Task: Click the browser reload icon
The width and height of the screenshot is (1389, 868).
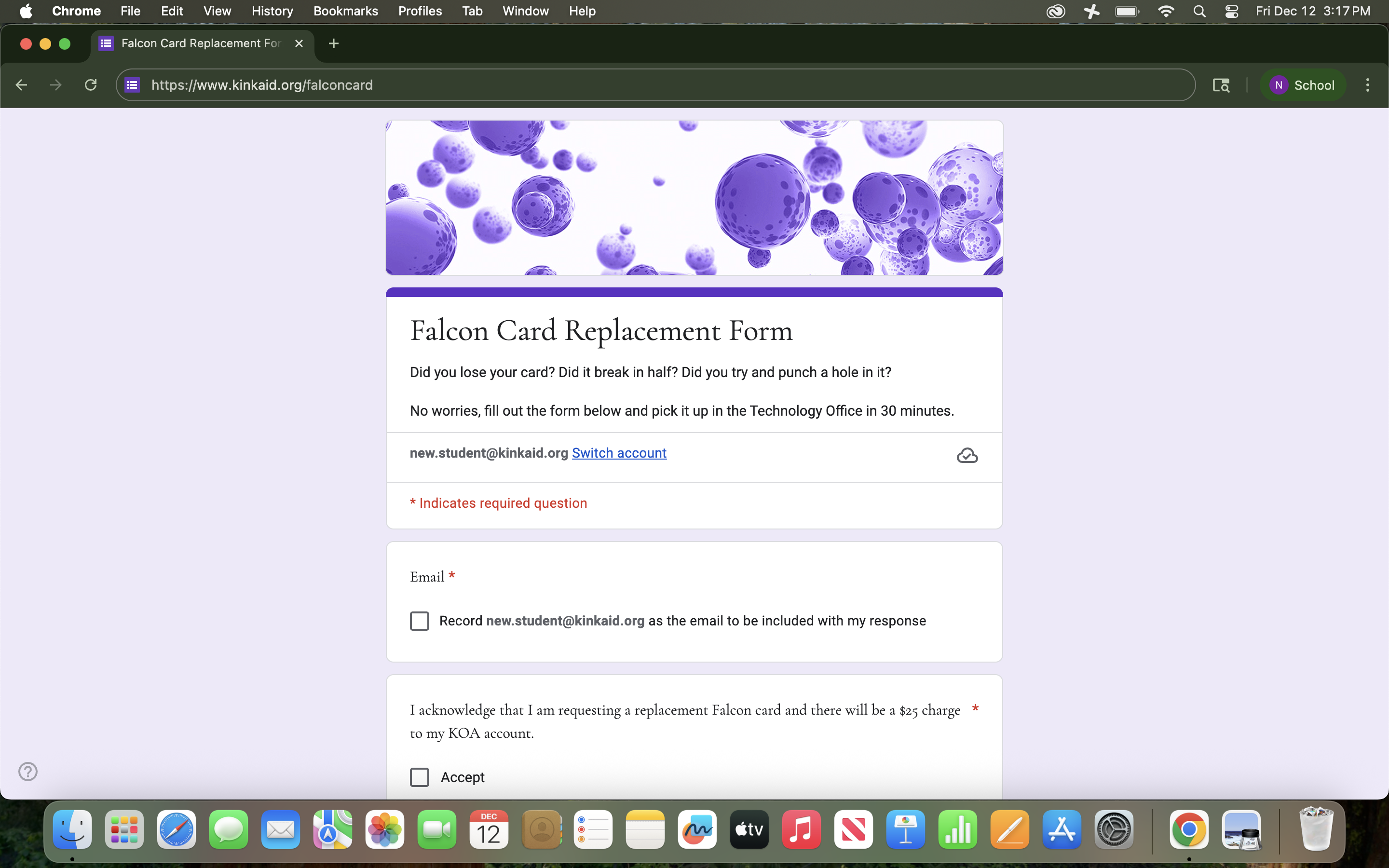Action: tap(91, 85)
